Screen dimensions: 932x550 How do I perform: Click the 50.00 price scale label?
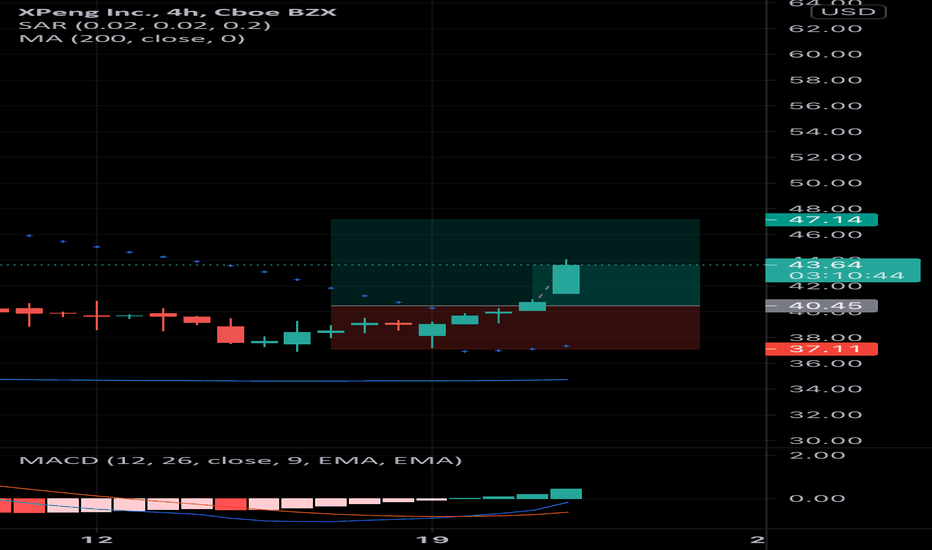pos(826,183)
